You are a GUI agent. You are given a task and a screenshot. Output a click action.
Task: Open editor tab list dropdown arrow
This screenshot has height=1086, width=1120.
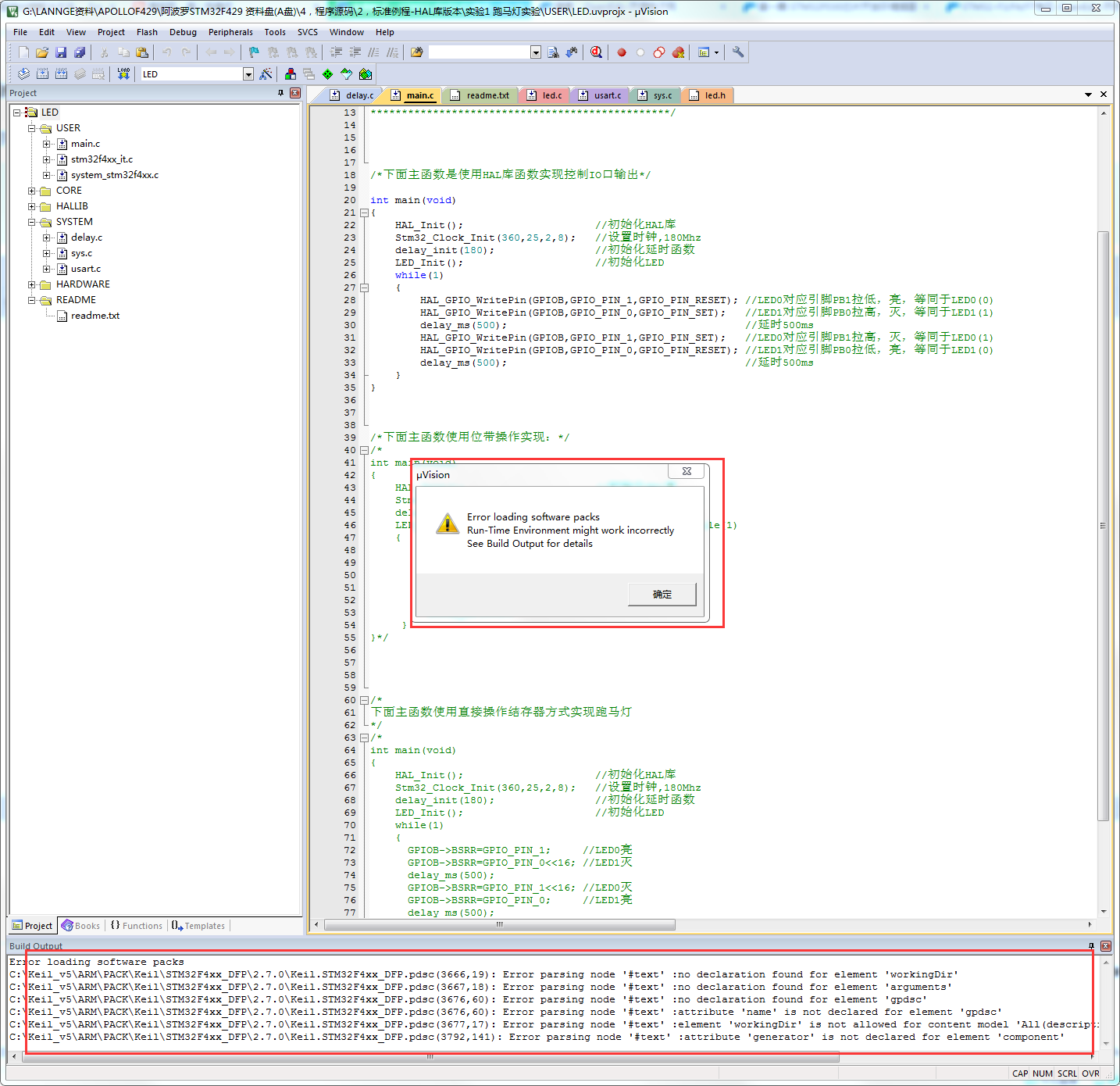[x=1088, y=95]
